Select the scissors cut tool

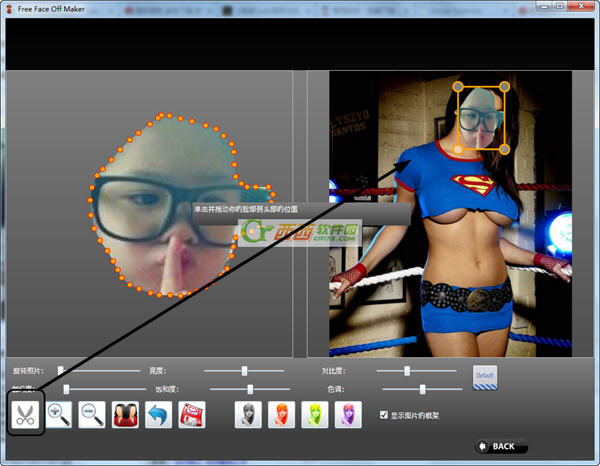[26, 415]
